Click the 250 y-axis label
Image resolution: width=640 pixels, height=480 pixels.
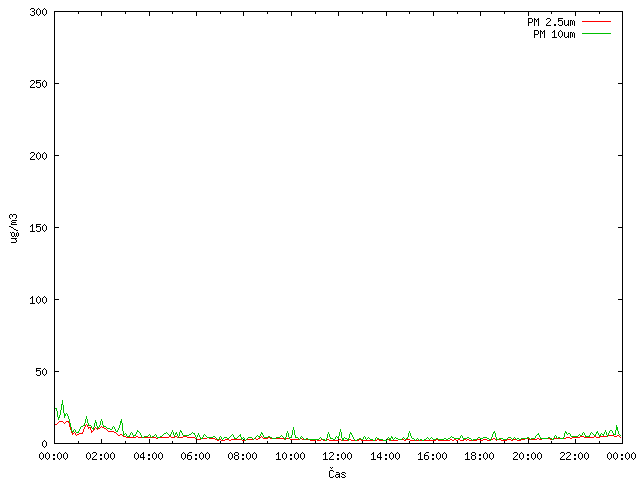click(x=38, y=84)
